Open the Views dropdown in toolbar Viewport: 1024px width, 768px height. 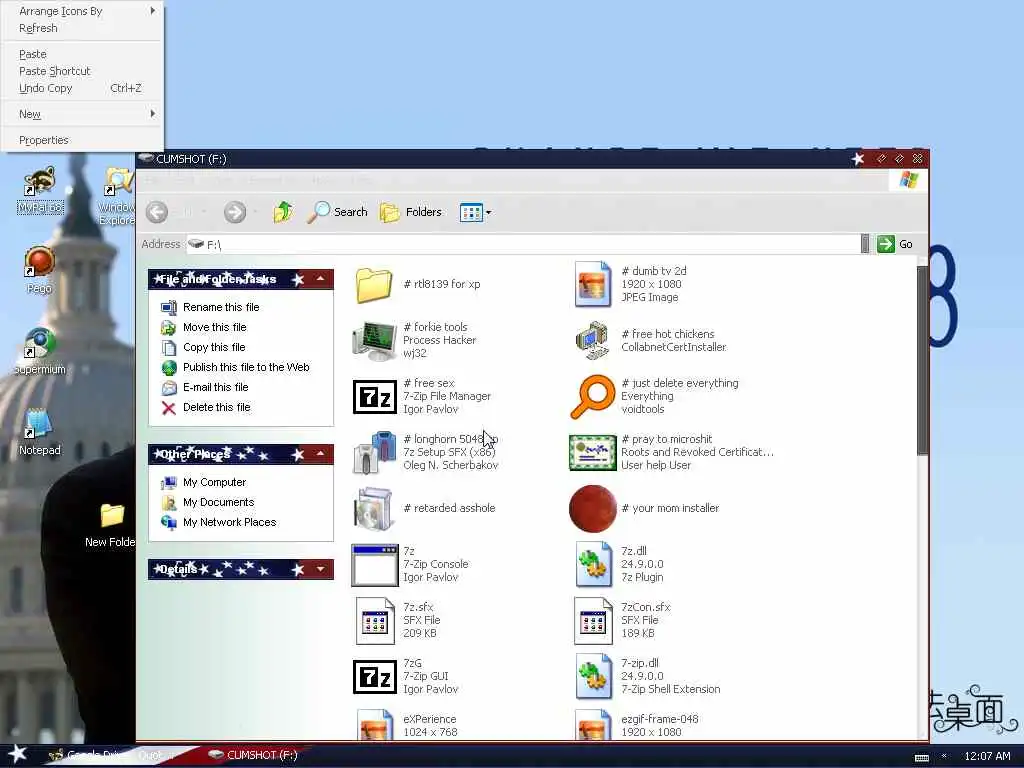pos(475,212)
